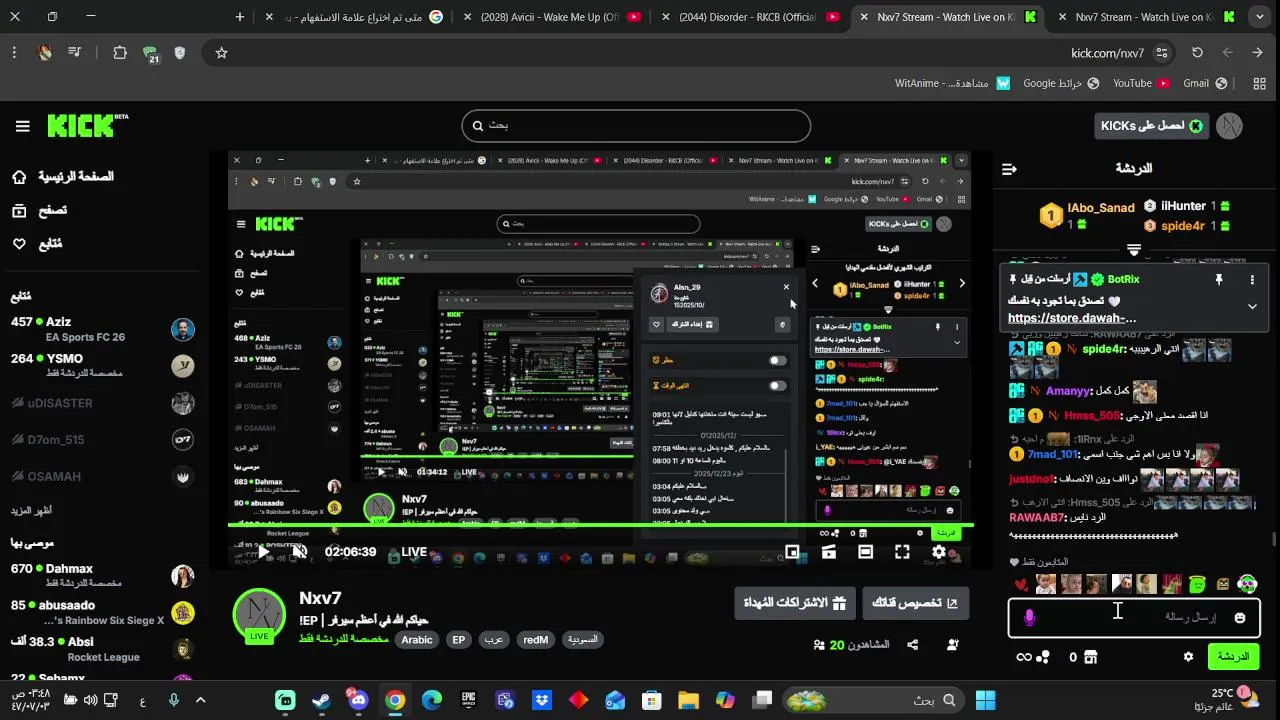Focus the Kick بحث search field
The width and height of the screenshot is (1280, 720).
coord(636,126)
